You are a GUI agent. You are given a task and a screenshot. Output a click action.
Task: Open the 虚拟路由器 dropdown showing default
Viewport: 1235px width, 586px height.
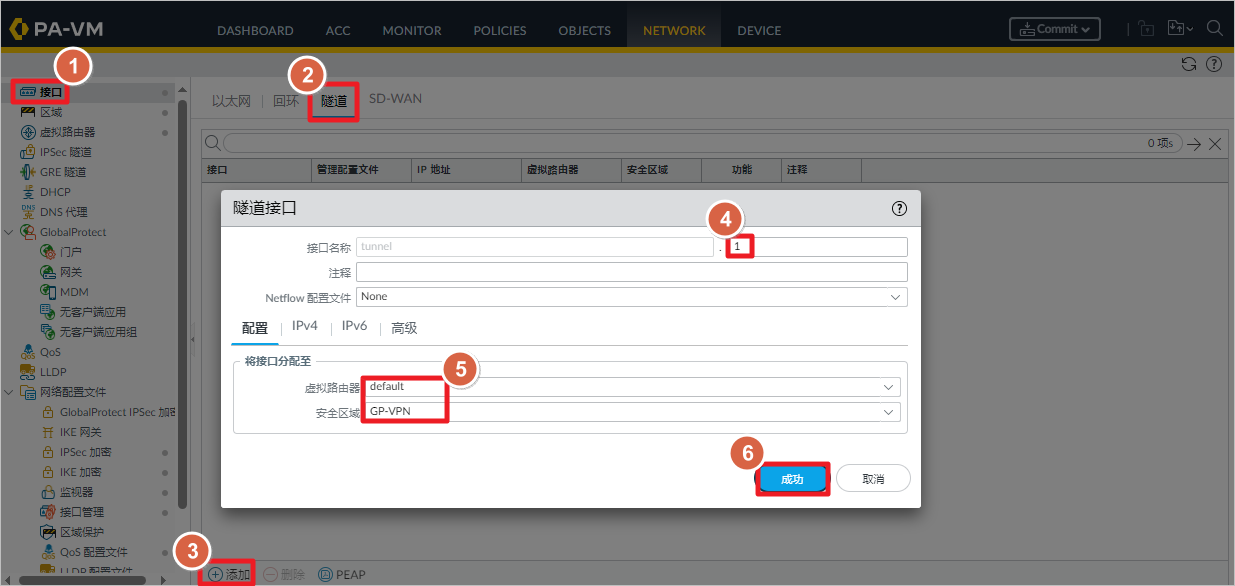[x=632, y=387]
